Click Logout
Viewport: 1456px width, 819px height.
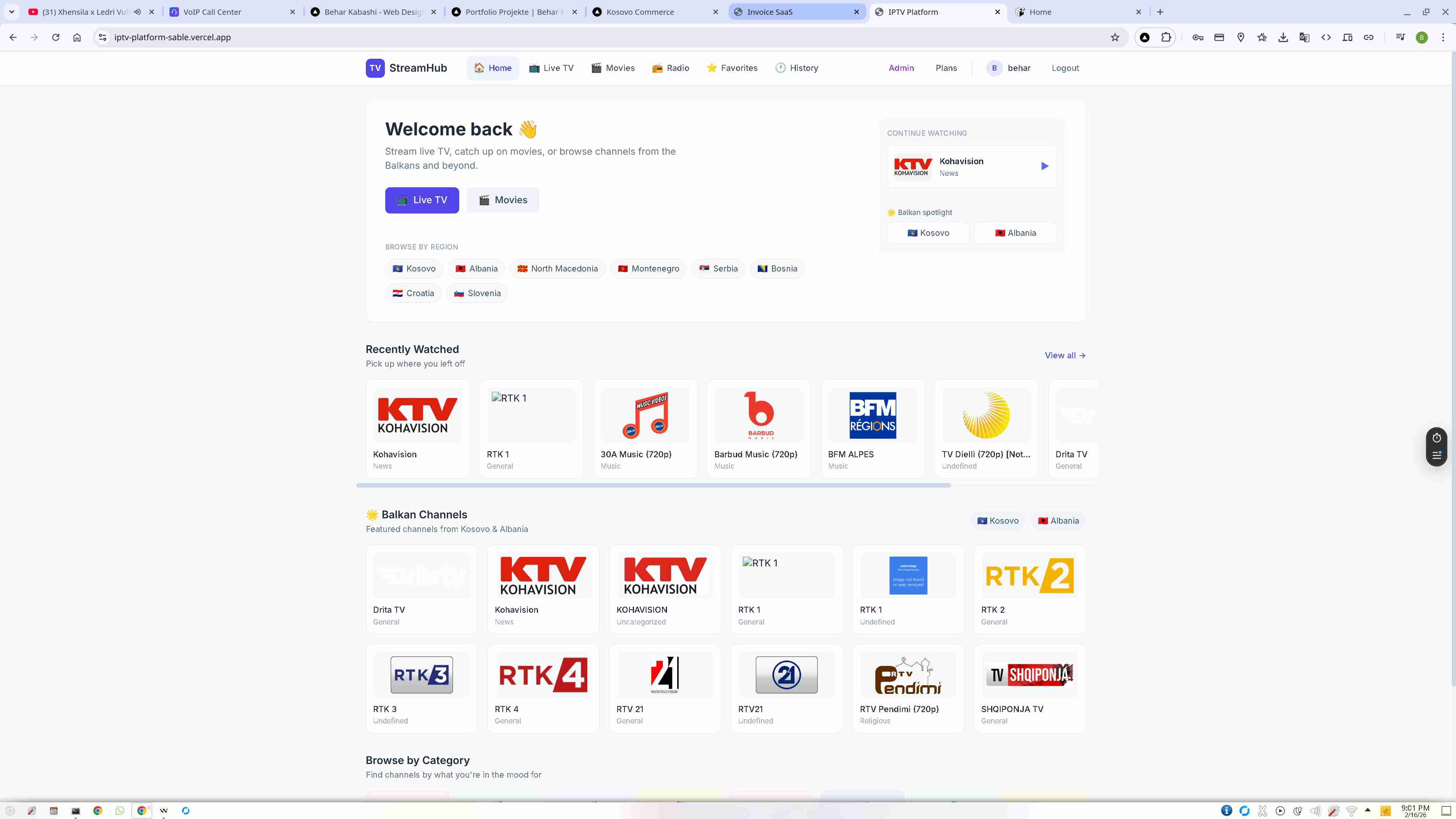[x=1065, y=68]
